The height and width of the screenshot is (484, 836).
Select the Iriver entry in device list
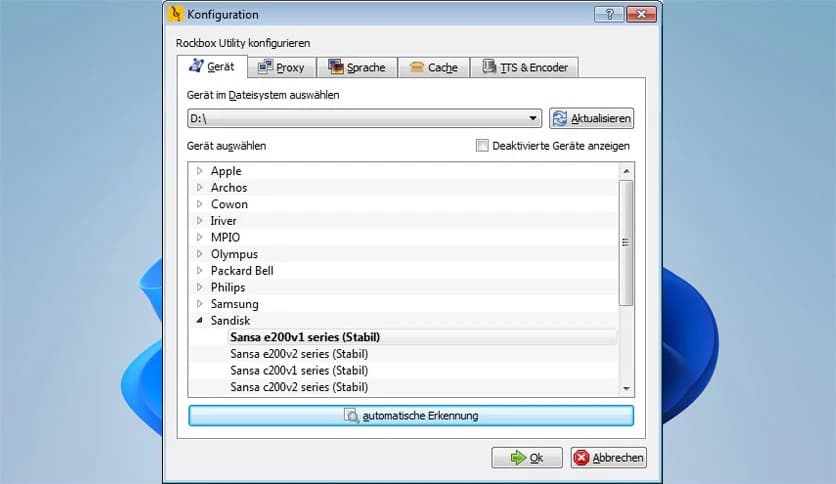click(x=223, y=220)
